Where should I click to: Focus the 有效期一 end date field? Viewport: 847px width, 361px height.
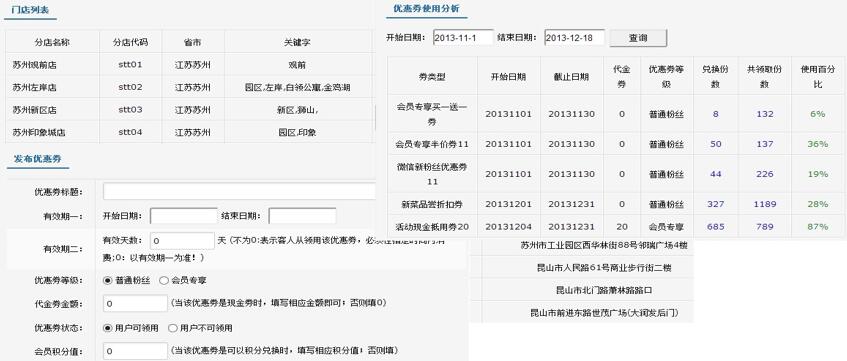click(x=302, y=216)
